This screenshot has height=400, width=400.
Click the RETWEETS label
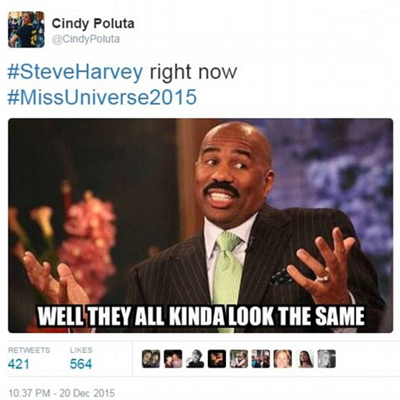tap(29, 350)
